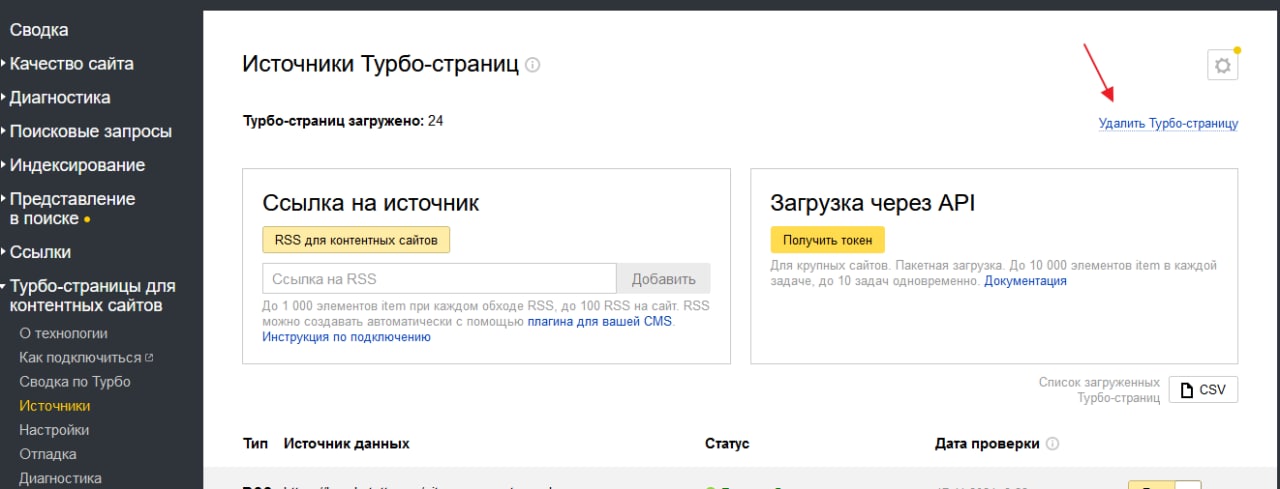Click the Добавить button

663,278
